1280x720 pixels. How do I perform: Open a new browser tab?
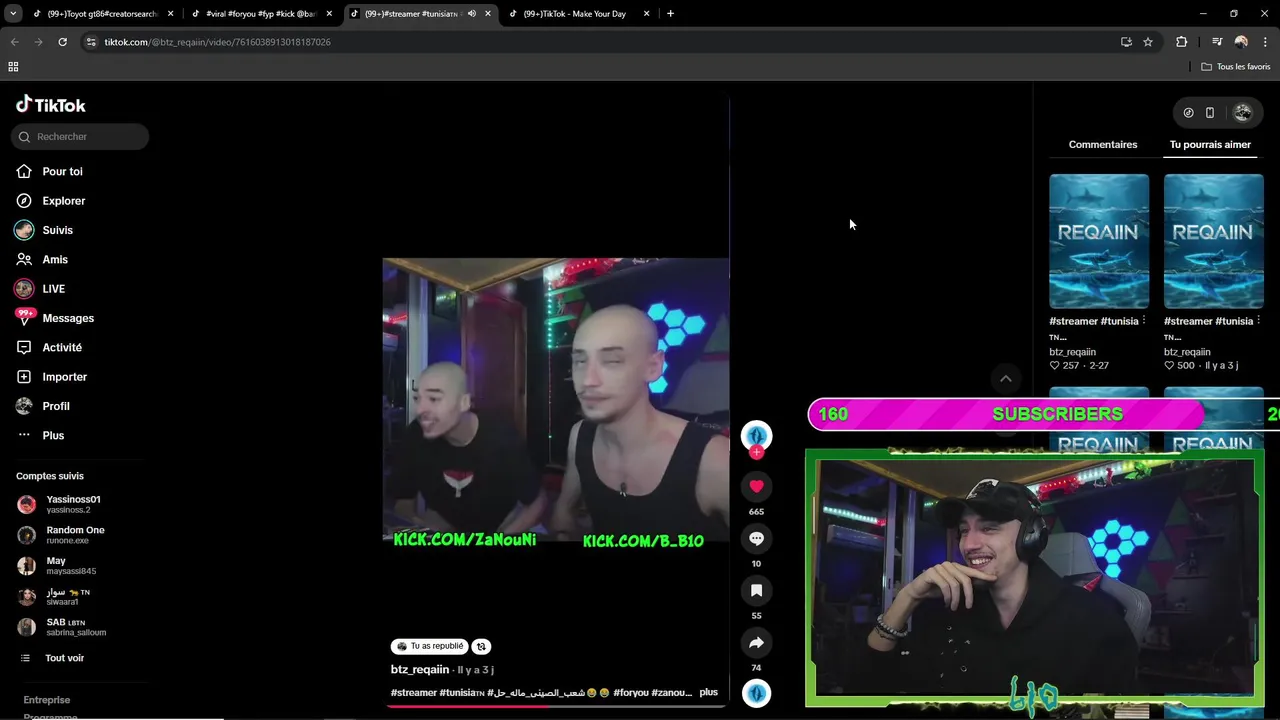coord(670,14)
